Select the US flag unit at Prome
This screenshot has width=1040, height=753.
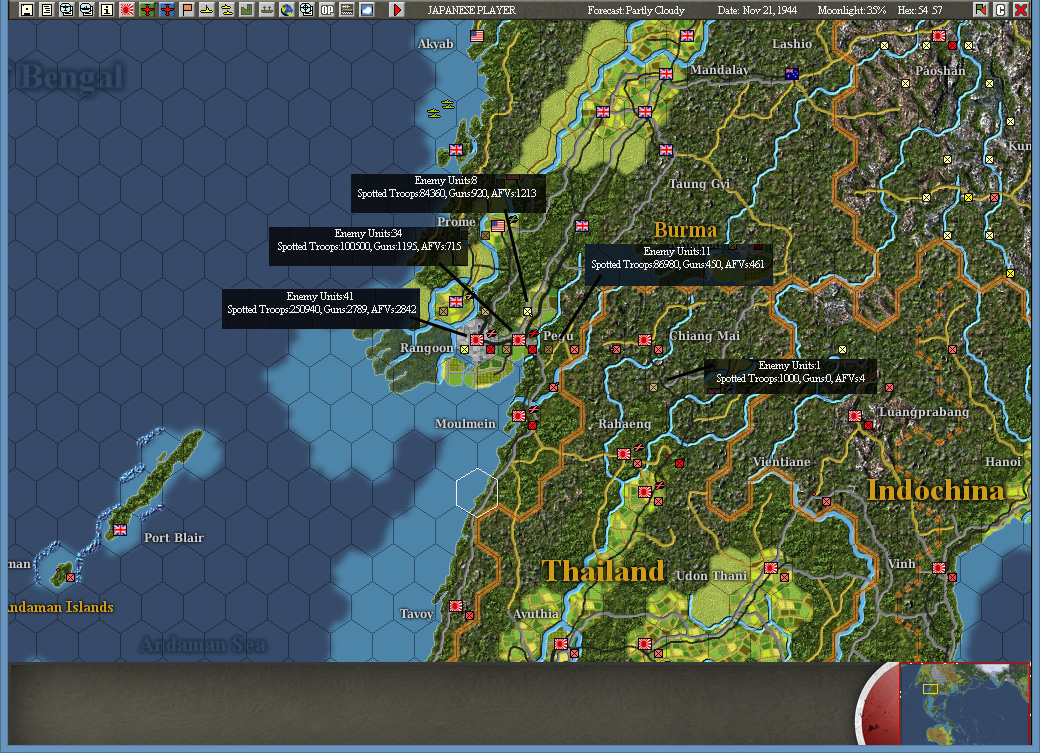(x=498, y=226)
